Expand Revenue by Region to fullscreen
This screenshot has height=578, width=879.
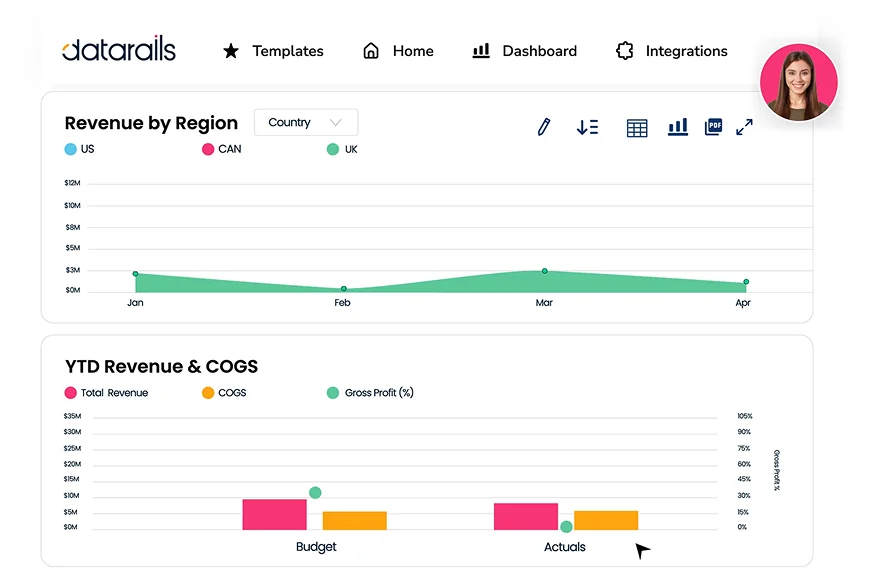click(x=744, y=127)
